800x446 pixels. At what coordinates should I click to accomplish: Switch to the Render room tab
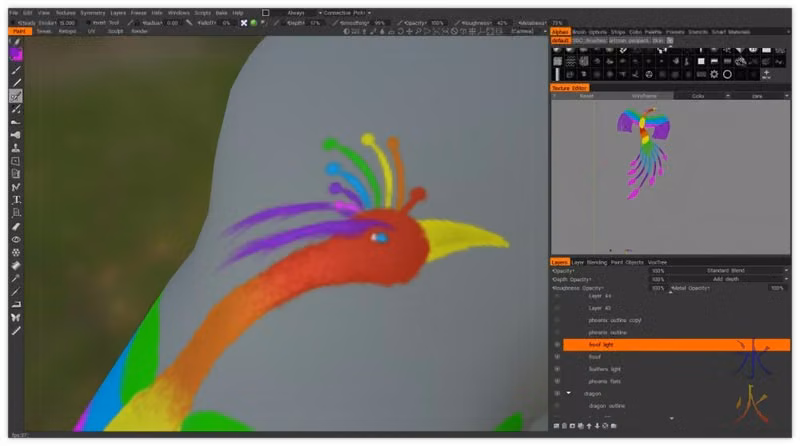tap(139, 31)
